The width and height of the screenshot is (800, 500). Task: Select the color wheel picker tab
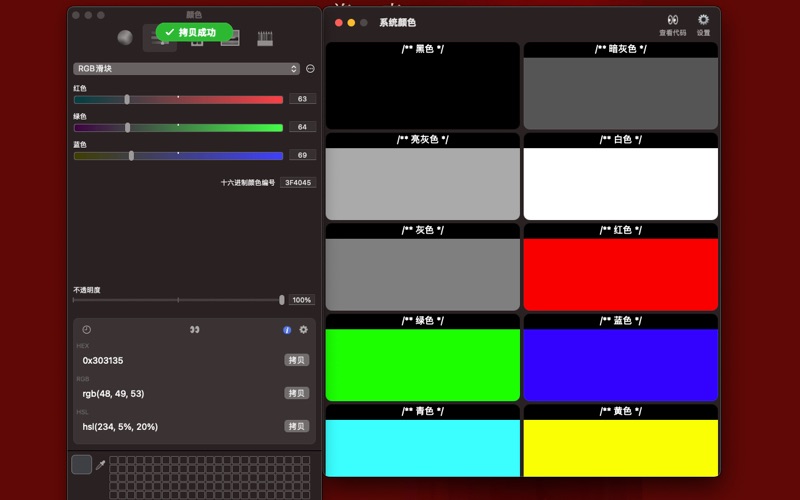(x=125, y=38)
